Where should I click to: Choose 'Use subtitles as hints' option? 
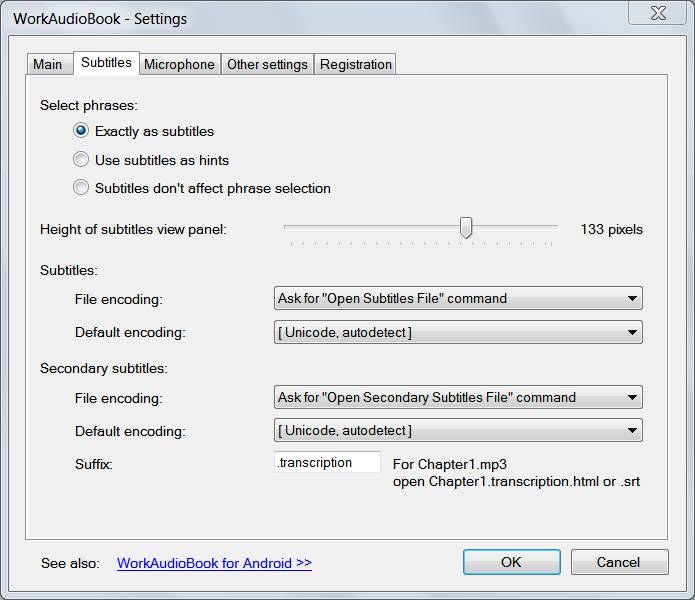coord(81,160)
